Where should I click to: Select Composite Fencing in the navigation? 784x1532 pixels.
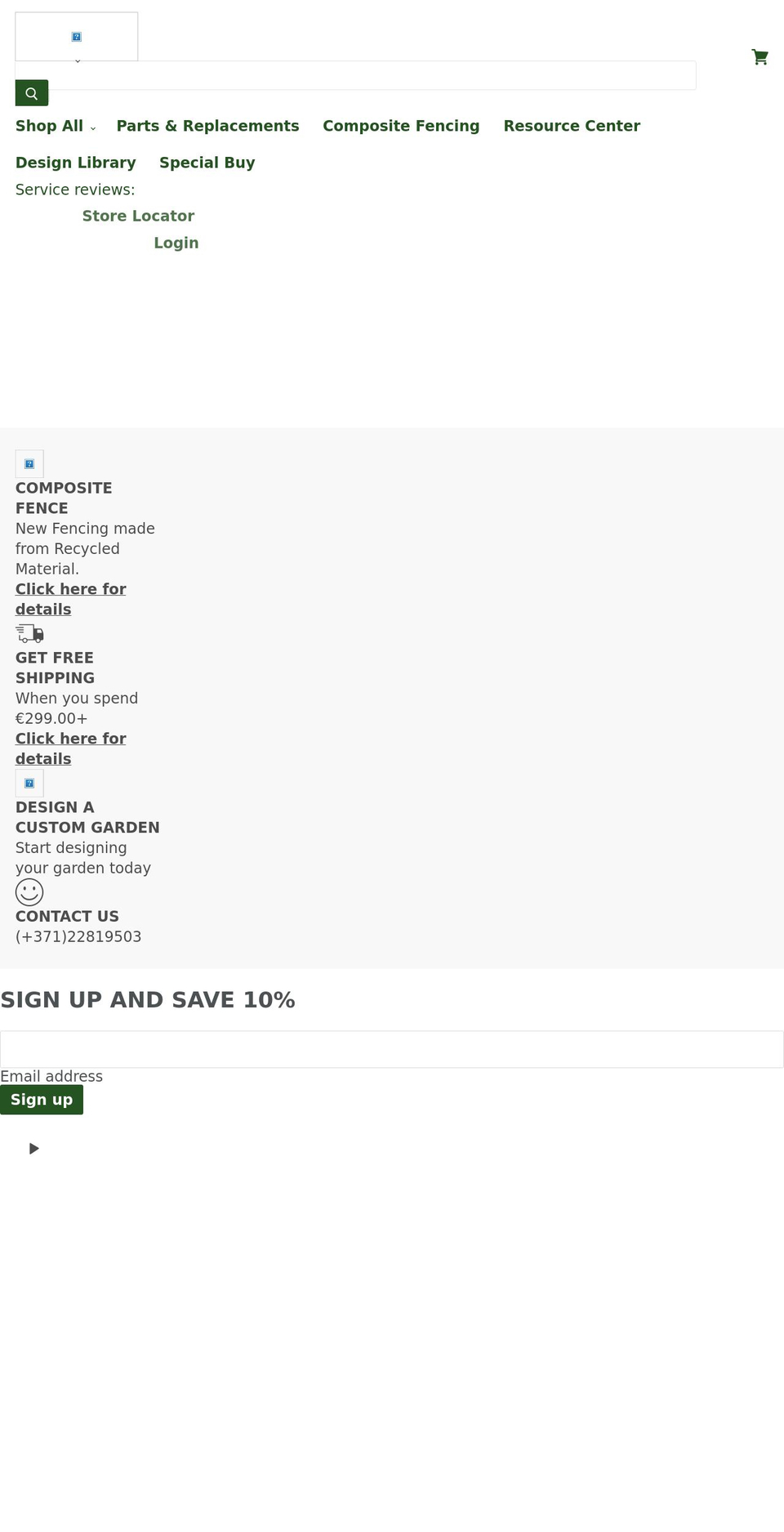pyautogui.click(x=401, y=126)
